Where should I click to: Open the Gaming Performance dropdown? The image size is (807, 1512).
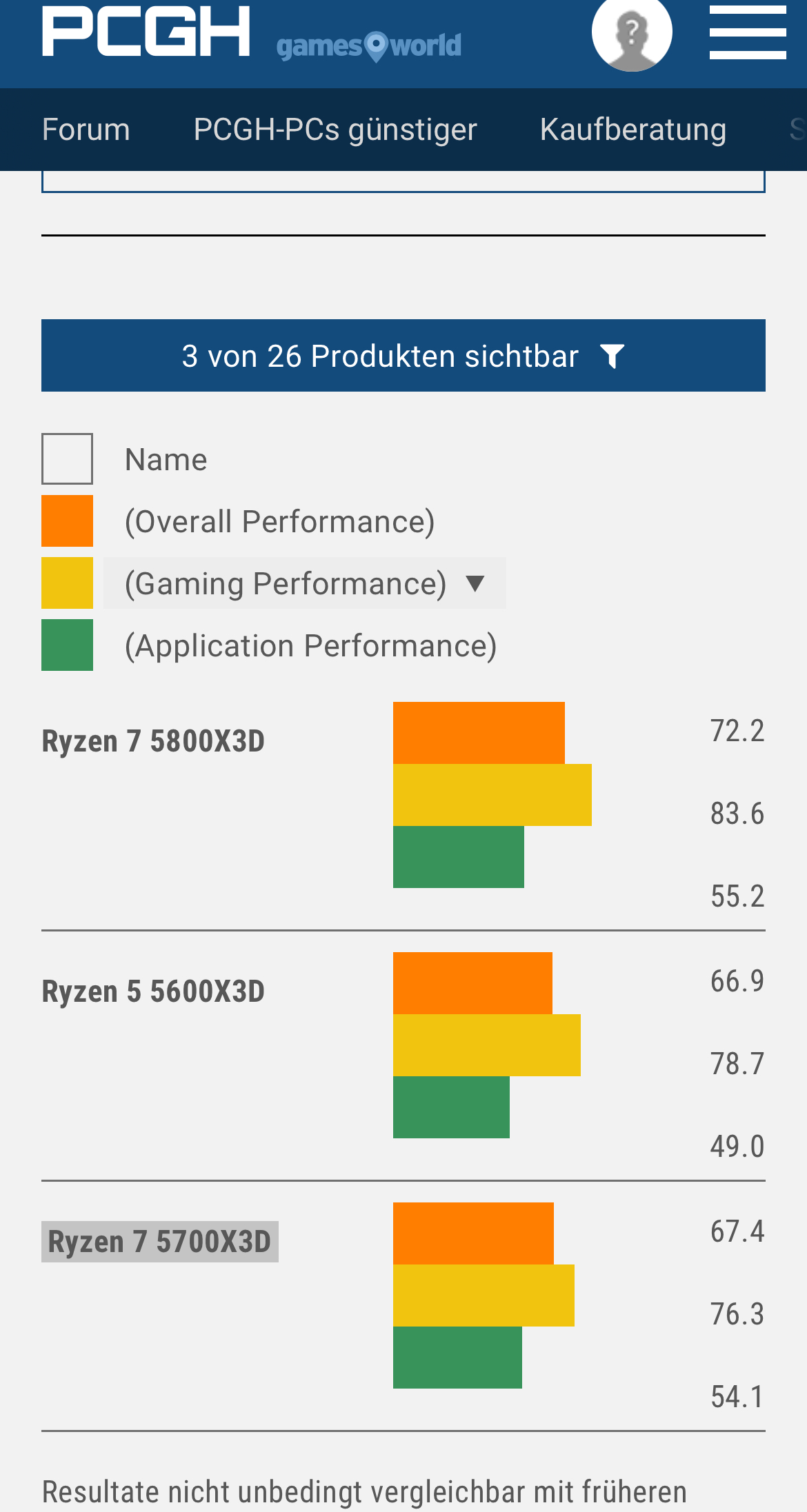305,583
